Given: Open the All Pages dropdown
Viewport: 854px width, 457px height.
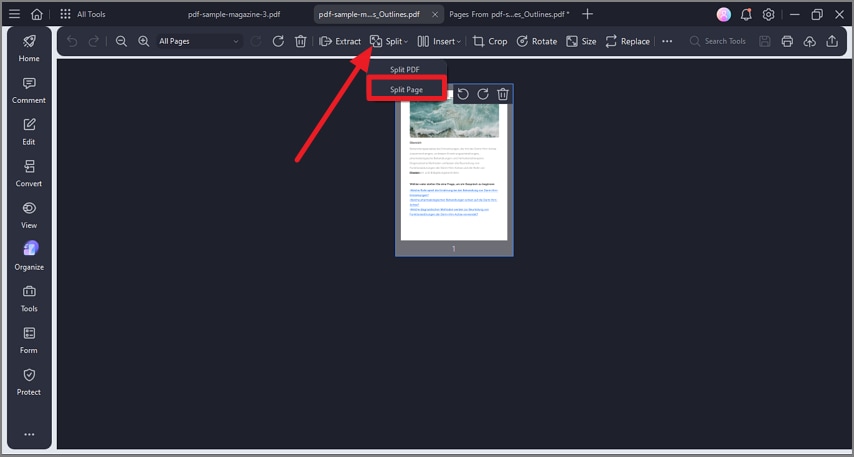Looking at the screenshot, I should [199, 41].
